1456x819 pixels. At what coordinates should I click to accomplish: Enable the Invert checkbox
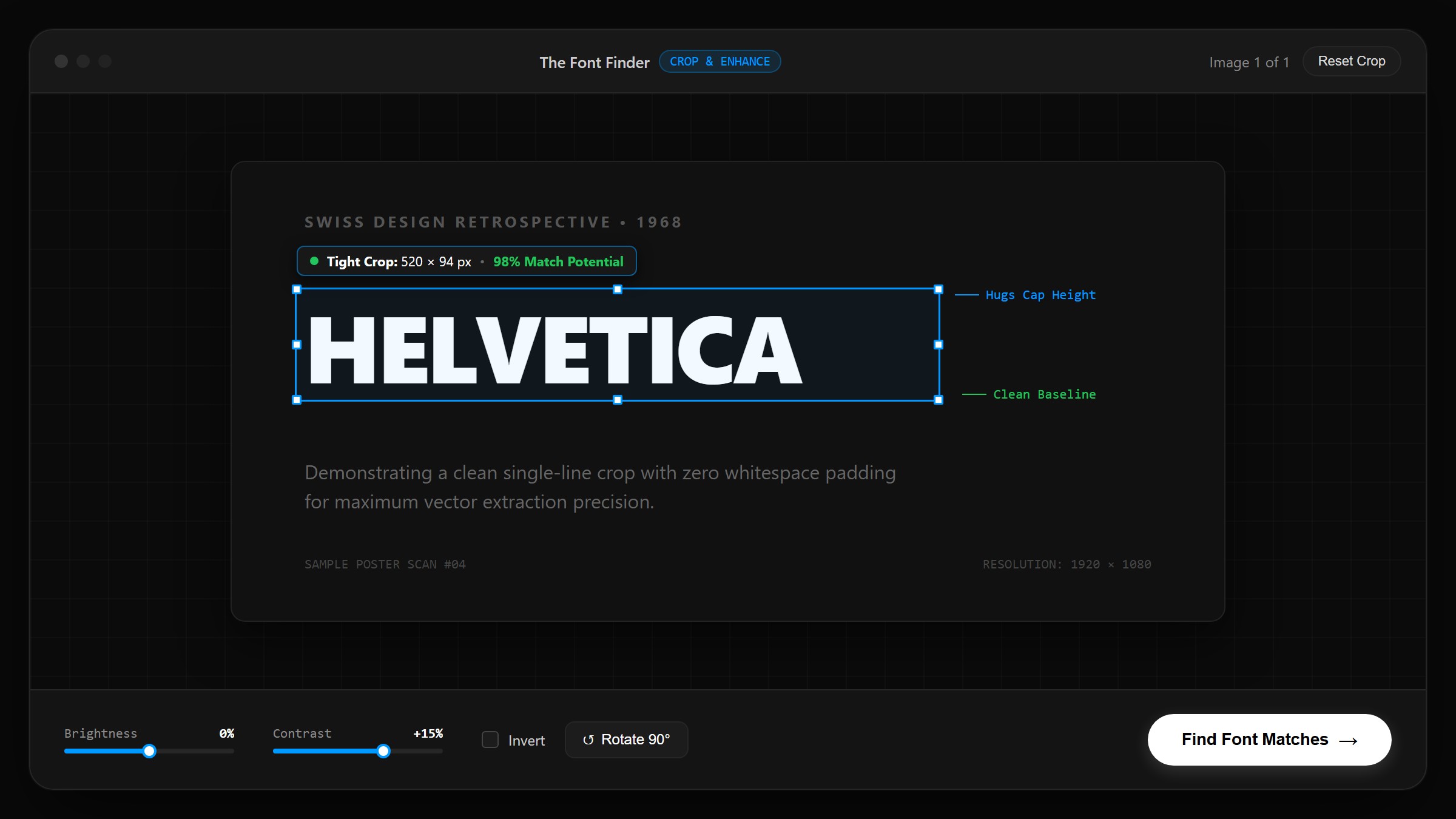point(490,740)
